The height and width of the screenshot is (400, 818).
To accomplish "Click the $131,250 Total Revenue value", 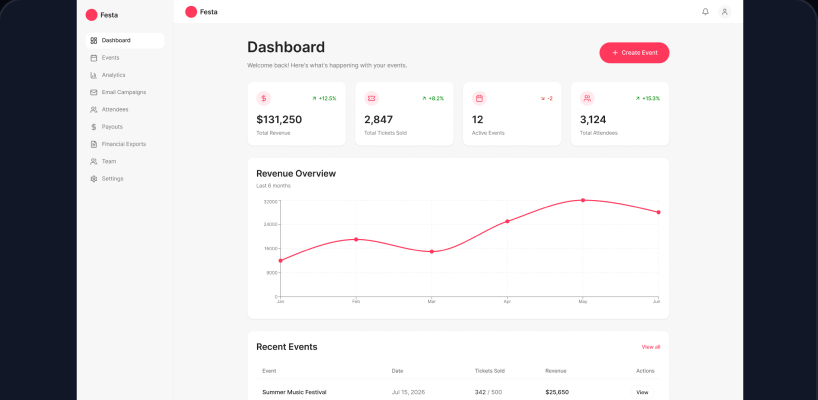I will 279,119.
